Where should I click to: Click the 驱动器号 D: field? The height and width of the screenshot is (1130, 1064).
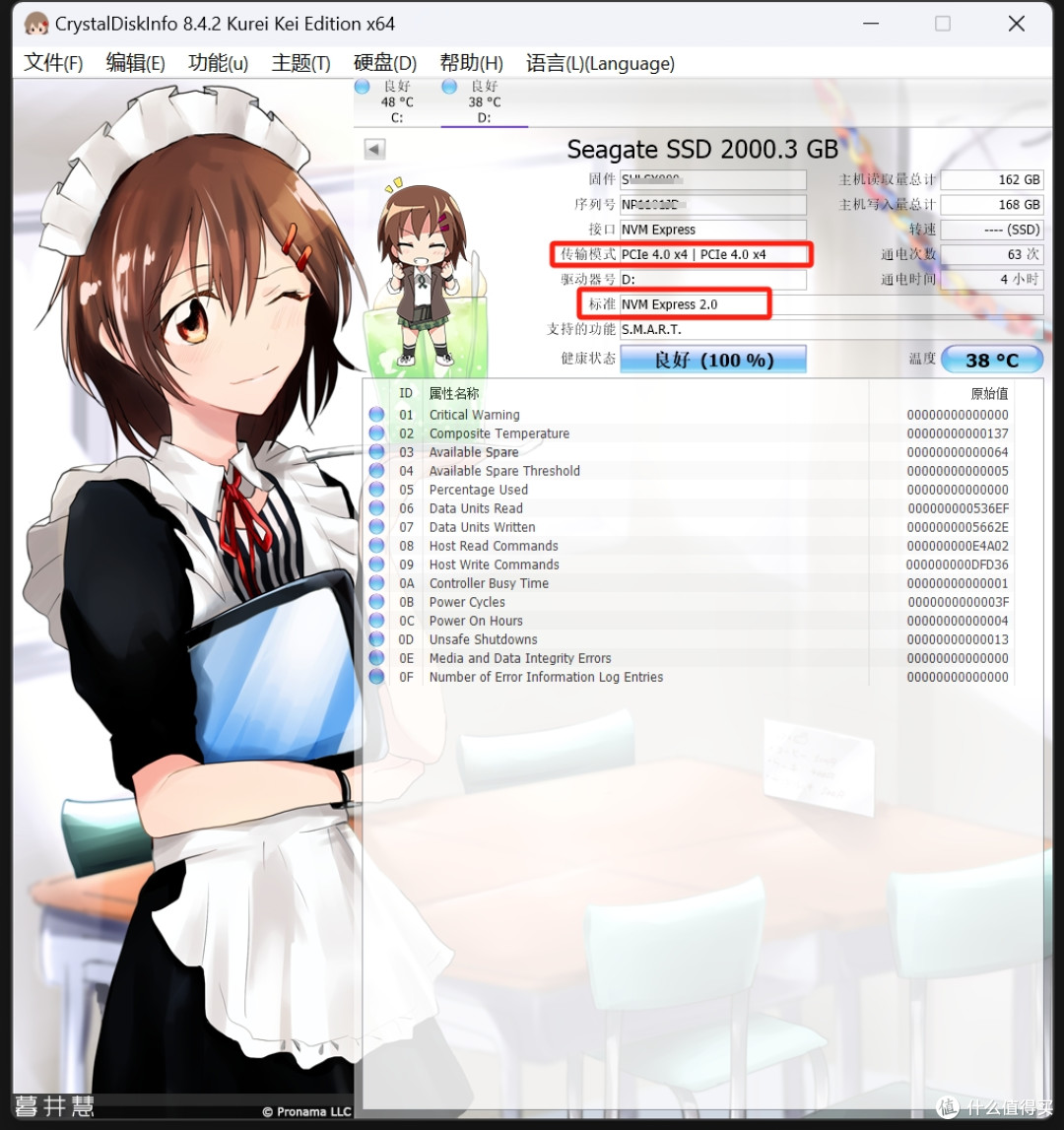[x=713, y=279]
